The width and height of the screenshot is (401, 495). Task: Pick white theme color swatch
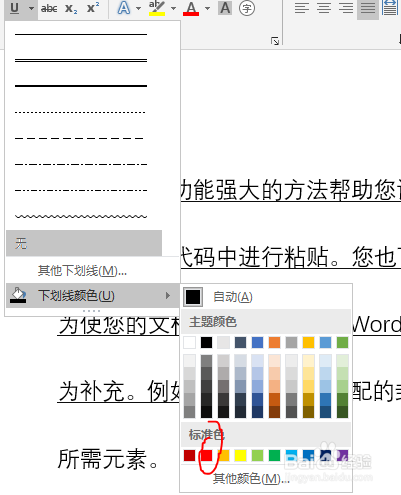(x=190, y=342)
